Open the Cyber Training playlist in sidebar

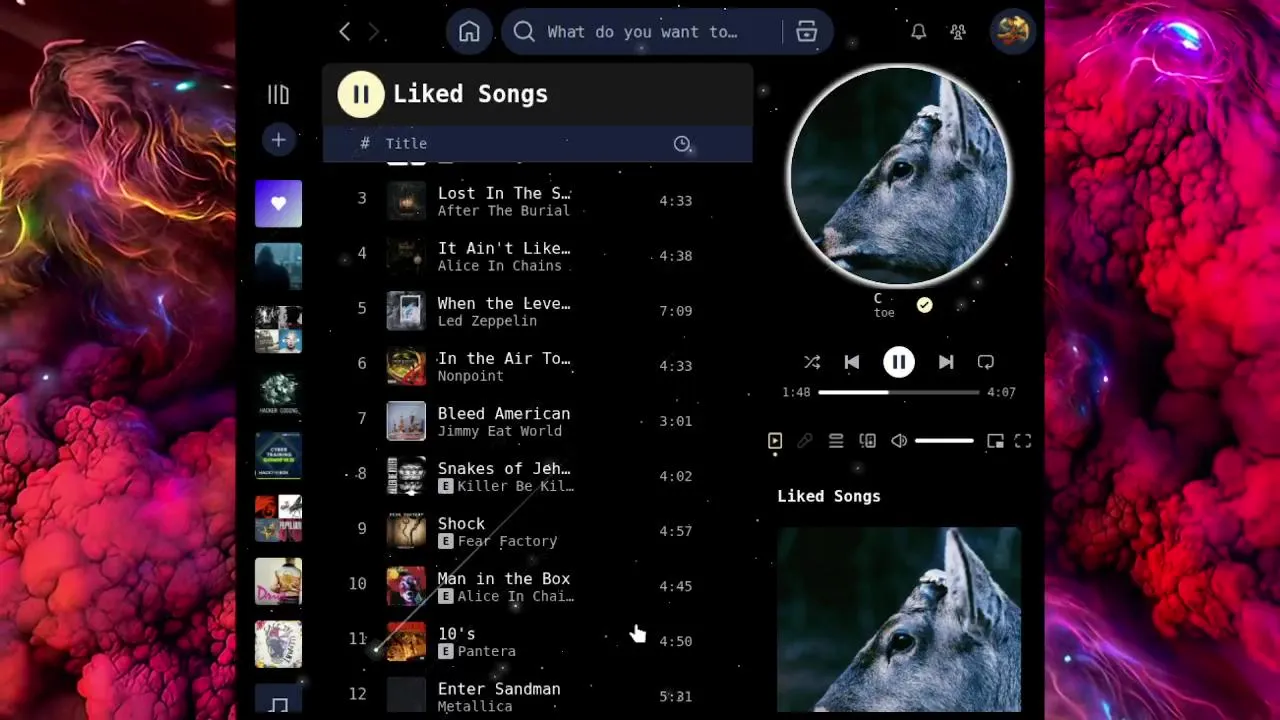(x=278, y=457)
